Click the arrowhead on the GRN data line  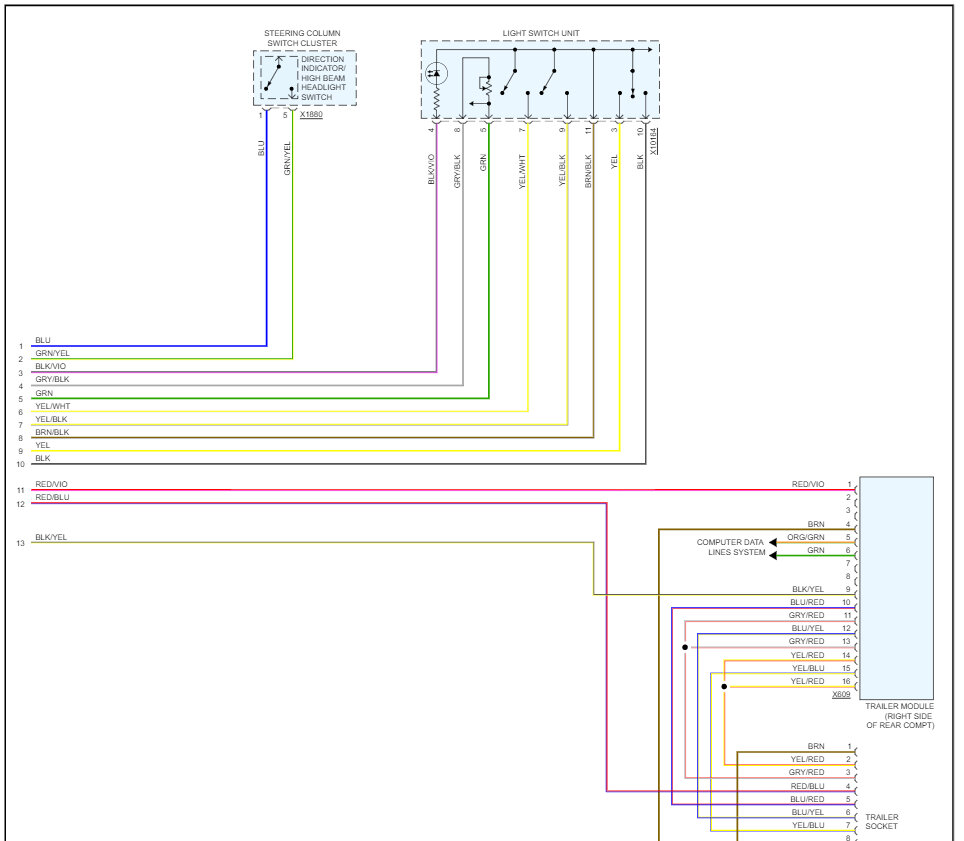tap(773, 556)
